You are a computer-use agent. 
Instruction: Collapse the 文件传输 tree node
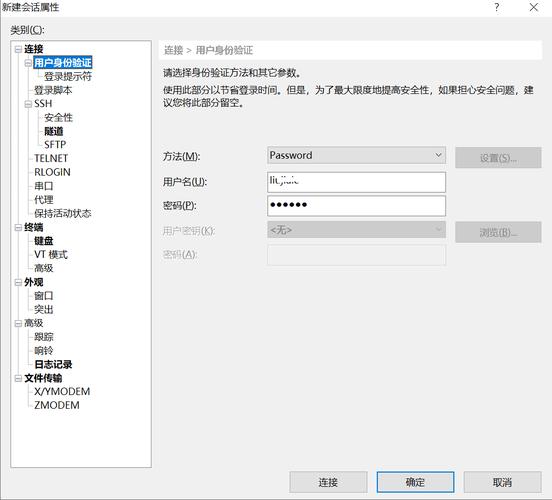tap(18, 378)
